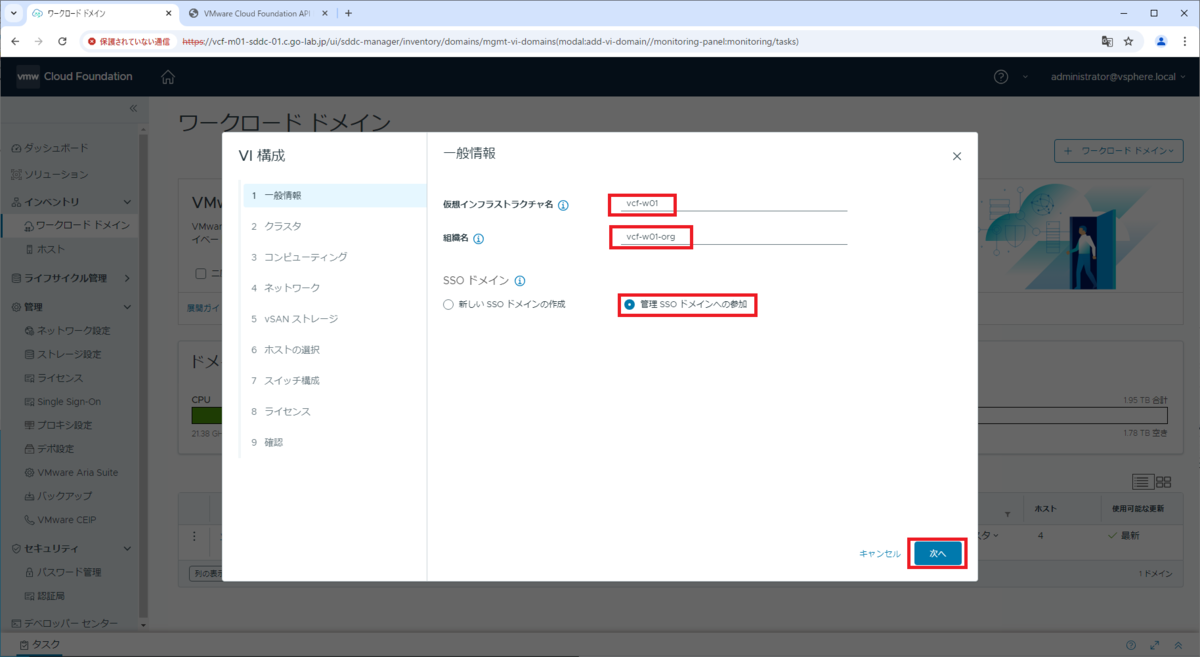Screen dimensions: 1200x657
Task: Open the タスク panel at bottom
Action: coord(40,645)
